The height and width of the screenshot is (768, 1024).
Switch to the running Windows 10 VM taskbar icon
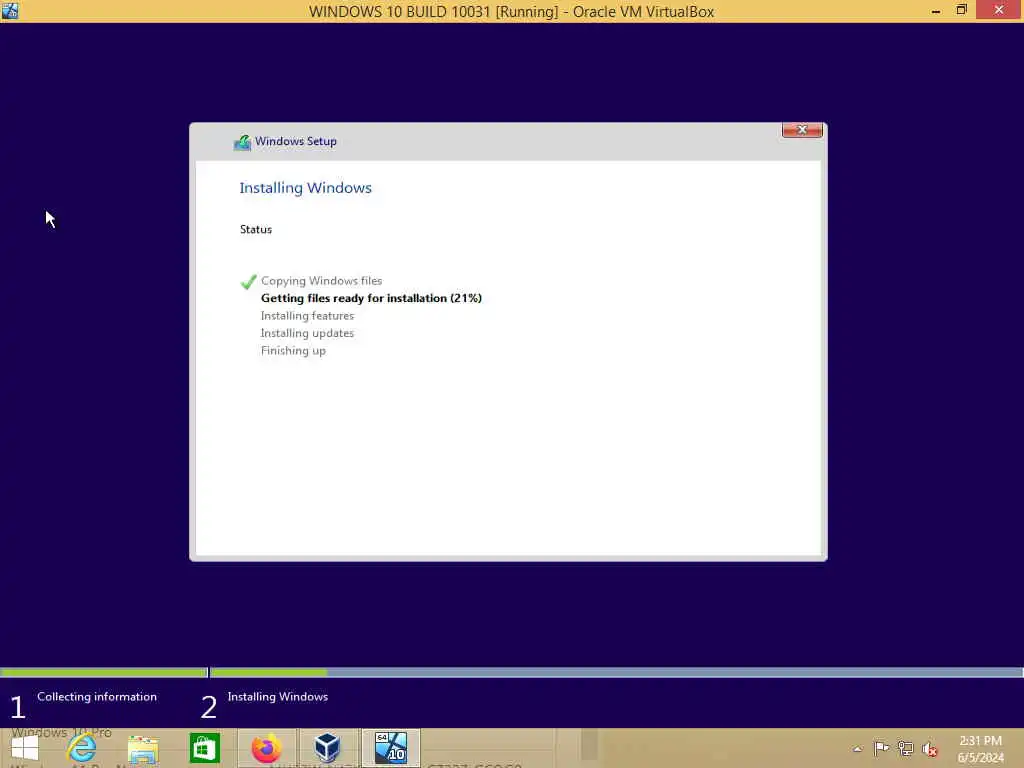[391, 748]
